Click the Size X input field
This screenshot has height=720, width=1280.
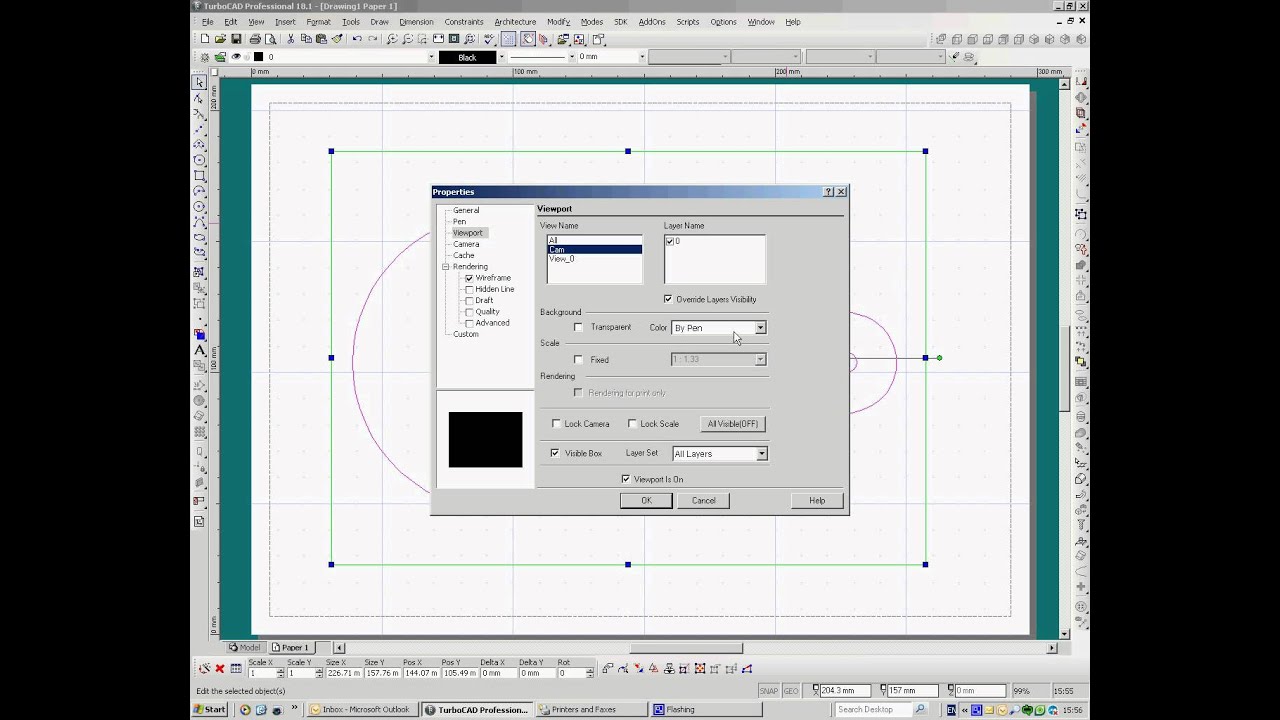(x=343, y=673)
